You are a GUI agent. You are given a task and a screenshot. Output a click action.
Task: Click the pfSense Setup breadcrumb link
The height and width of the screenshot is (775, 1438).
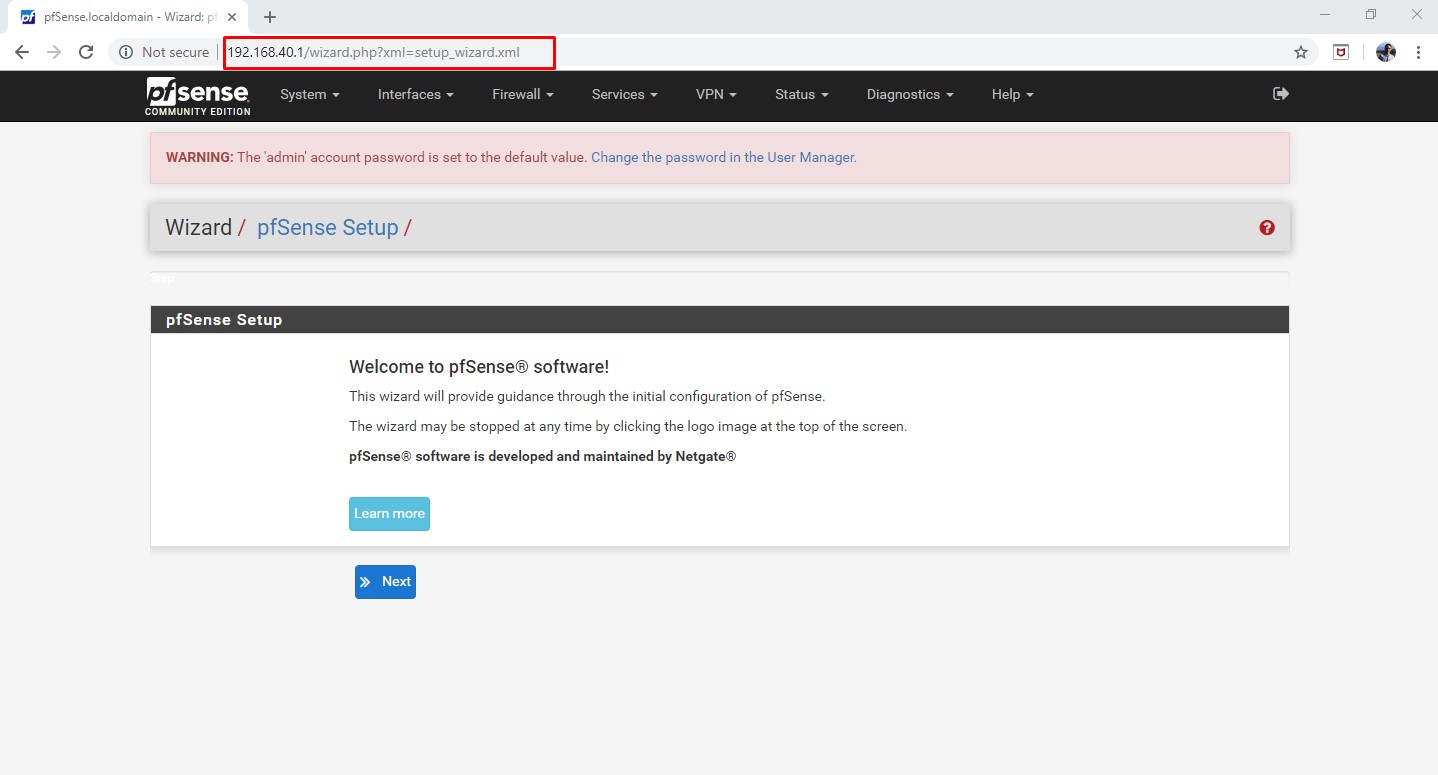[x=328, y=228]
